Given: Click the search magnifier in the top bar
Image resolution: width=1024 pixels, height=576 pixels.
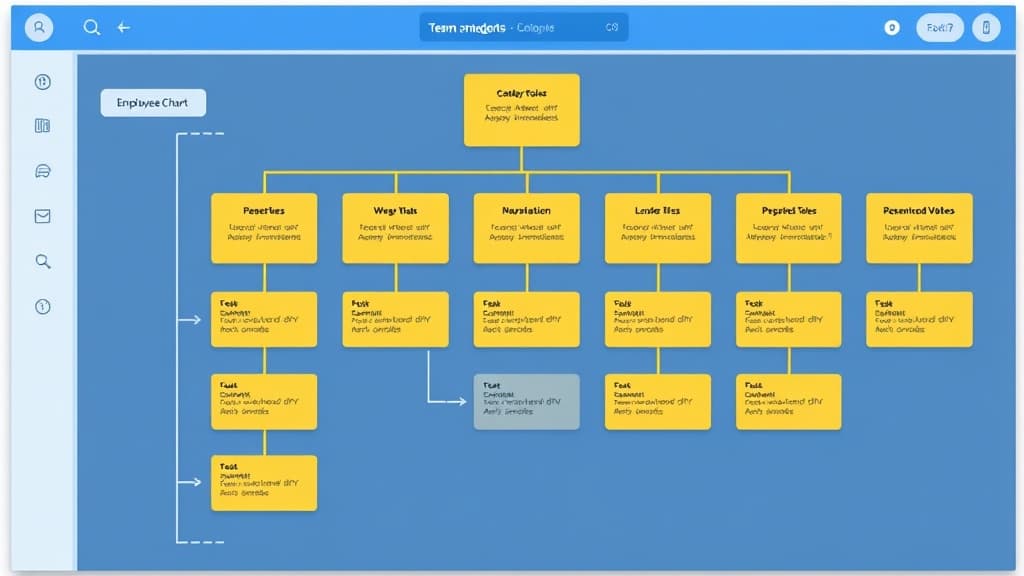Looking at the screenshot, I should (91, 27).
